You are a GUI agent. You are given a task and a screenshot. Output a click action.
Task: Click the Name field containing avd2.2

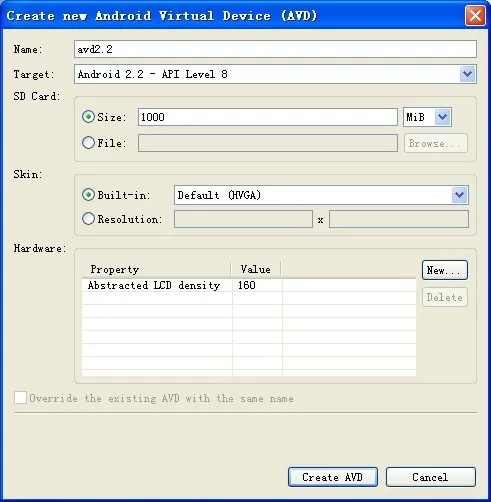275,49
